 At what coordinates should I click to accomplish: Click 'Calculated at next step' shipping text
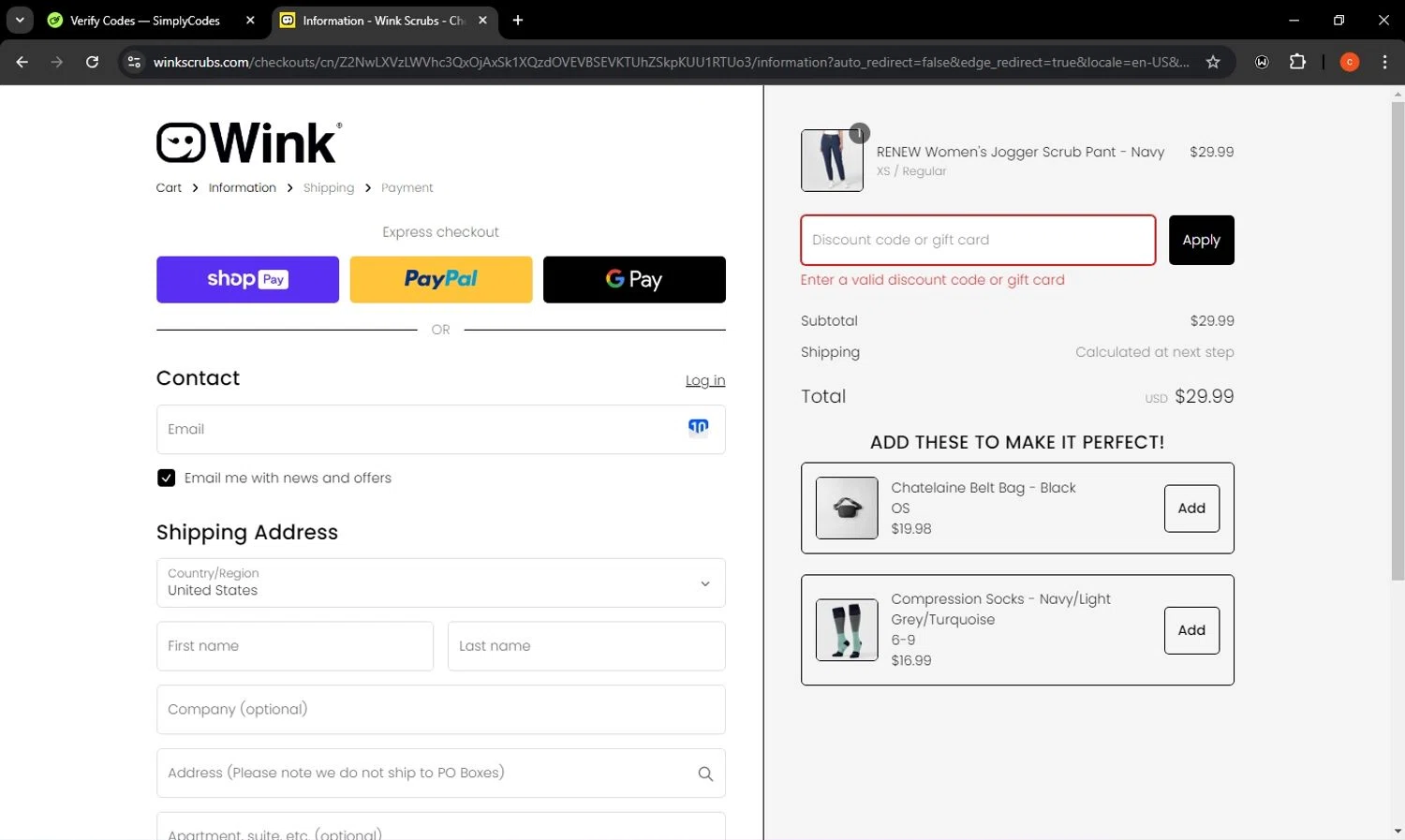tap(1154, 352)
